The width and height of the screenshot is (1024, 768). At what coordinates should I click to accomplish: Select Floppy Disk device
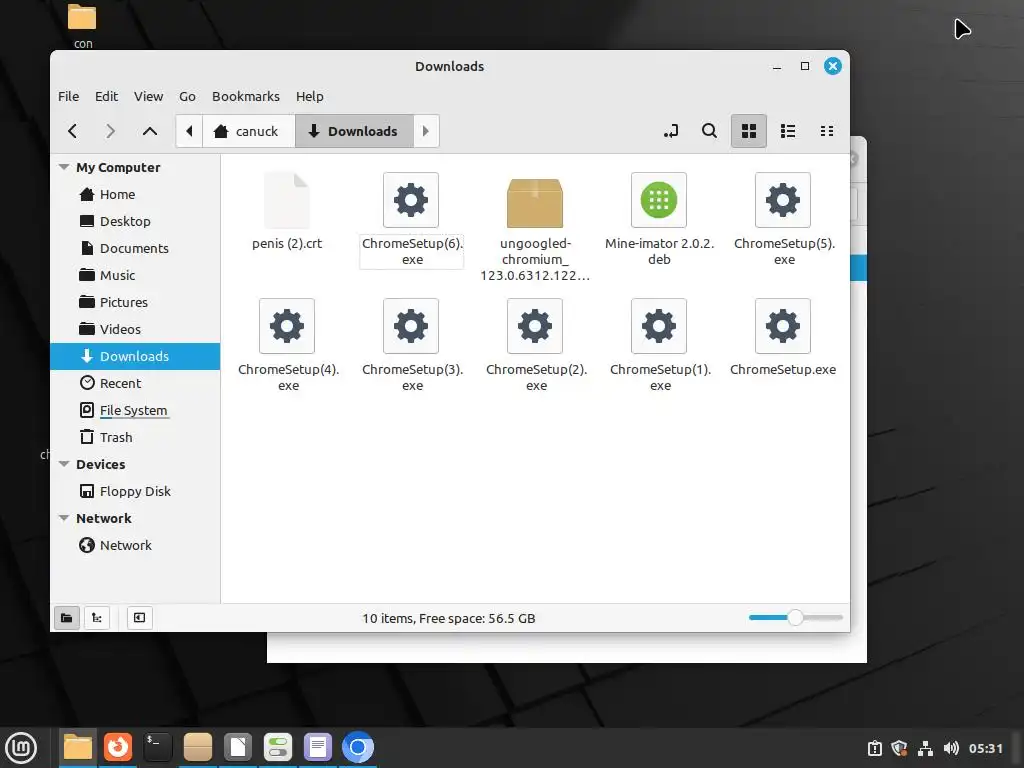135,491
